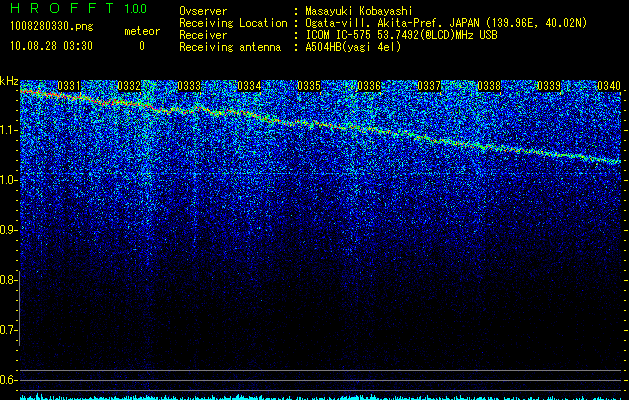Click the meteor label
This screenshot has height=400, width=629.
(142, 31)
